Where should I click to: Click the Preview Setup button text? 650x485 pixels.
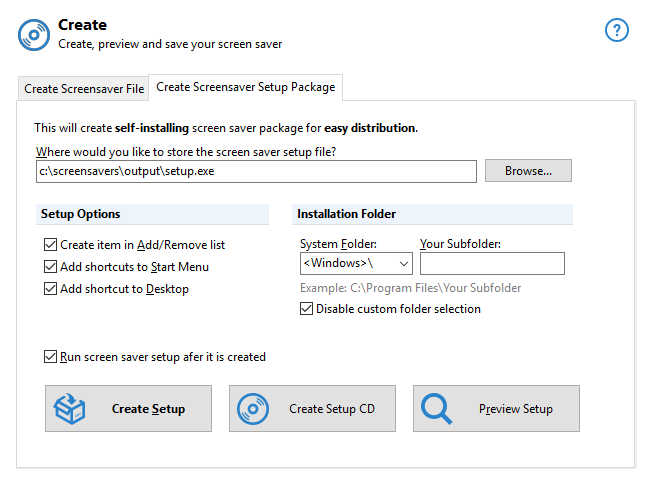(x=515, y=409)
